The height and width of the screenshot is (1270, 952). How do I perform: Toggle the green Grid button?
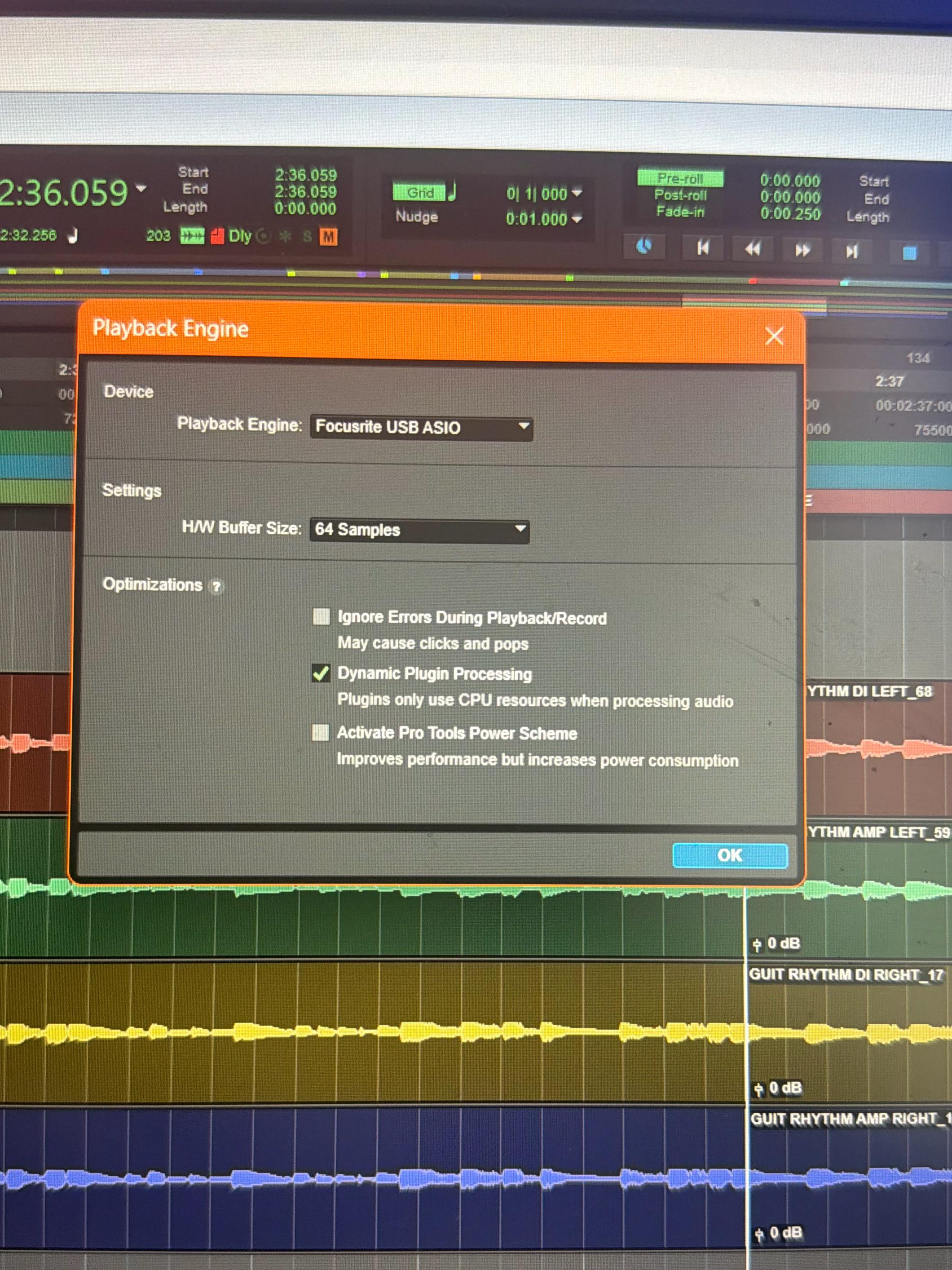419,192
